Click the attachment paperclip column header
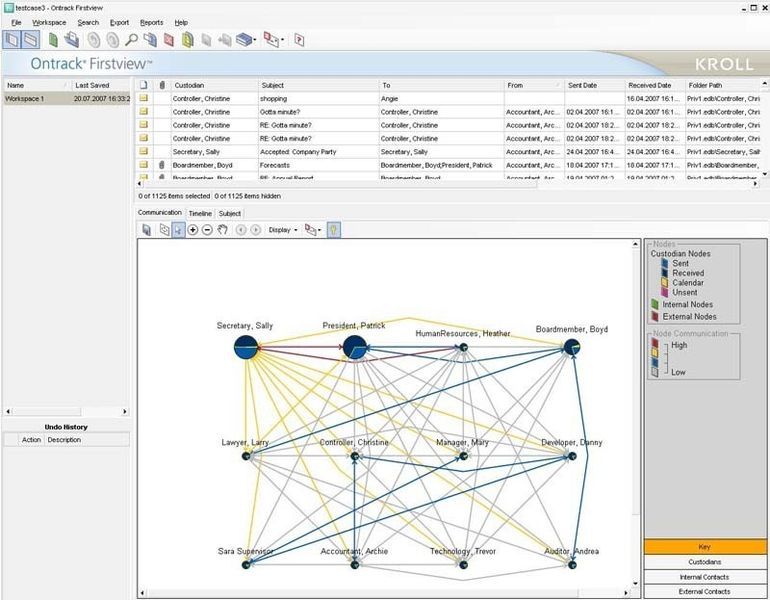 tap(162, 85)
